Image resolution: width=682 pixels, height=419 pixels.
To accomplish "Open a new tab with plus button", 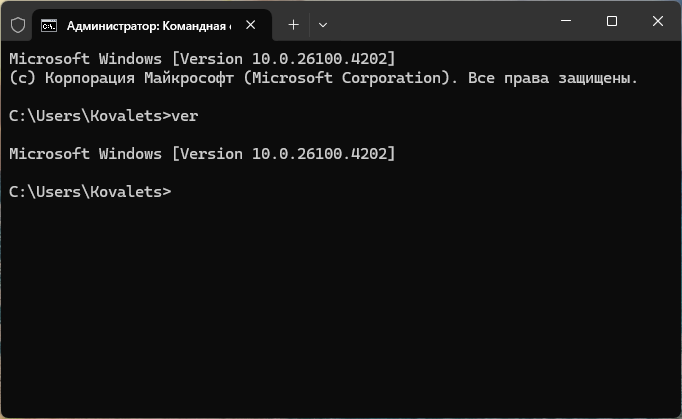I will [294, 25].
